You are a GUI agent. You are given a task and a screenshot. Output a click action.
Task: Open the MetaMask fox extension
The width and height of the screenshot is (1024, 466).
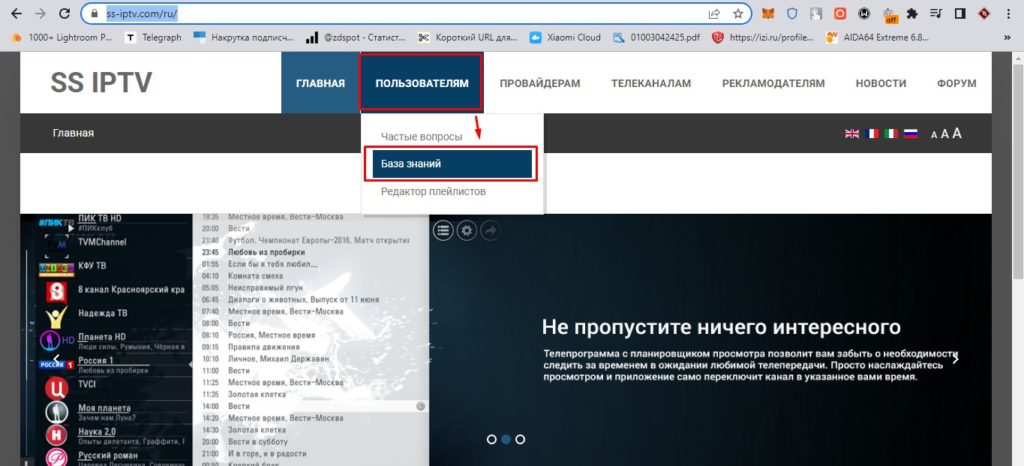(769, 13)
